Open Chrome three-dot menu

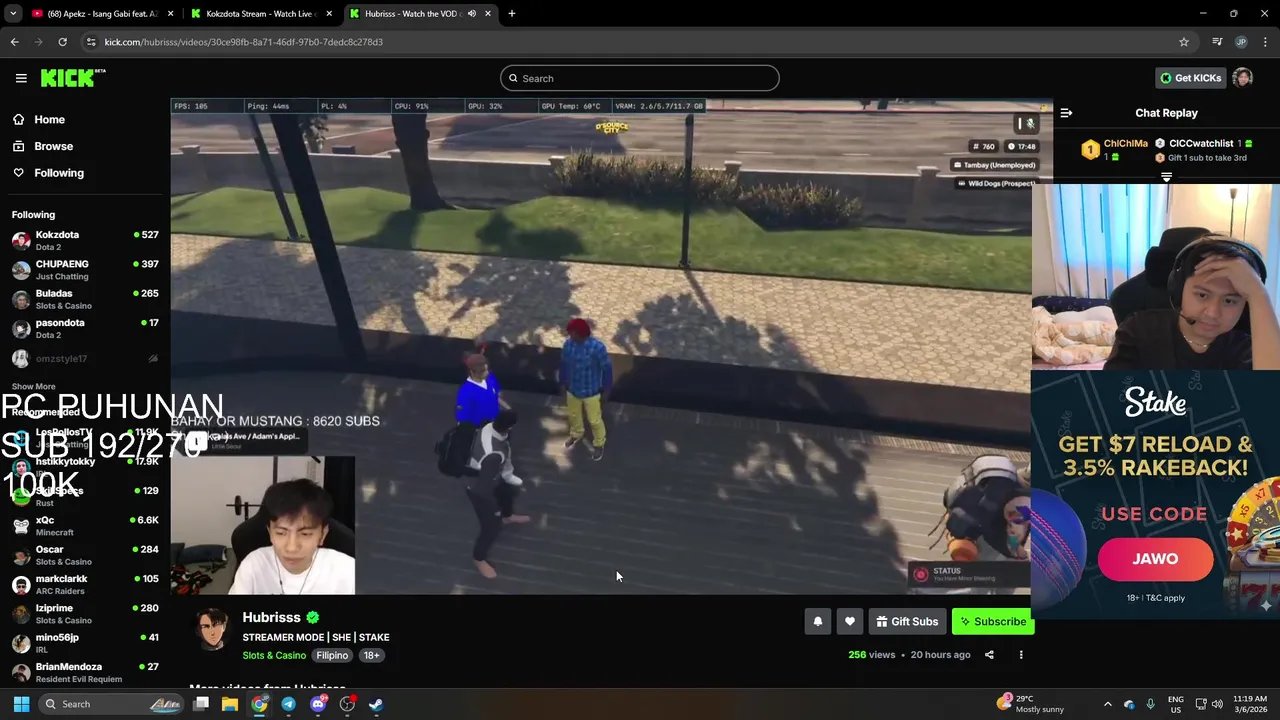(x=1265, y=42)
